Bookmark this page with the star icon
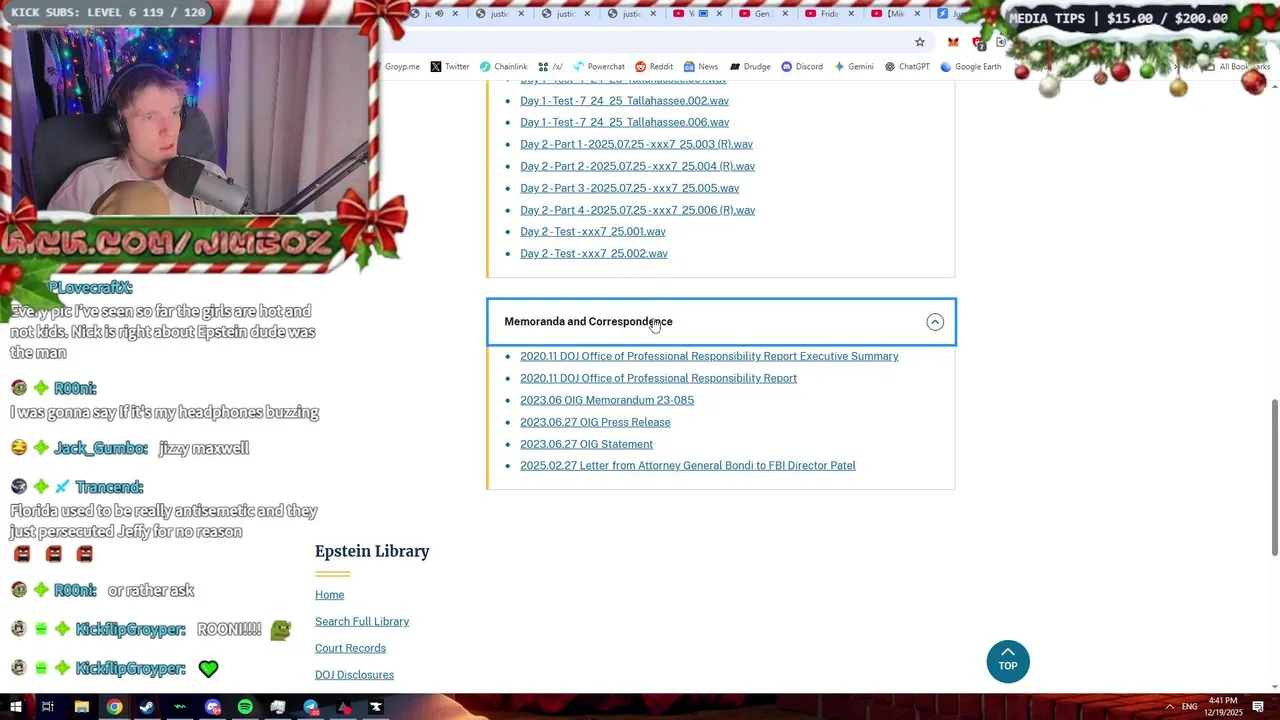 (x=920, y=42)
